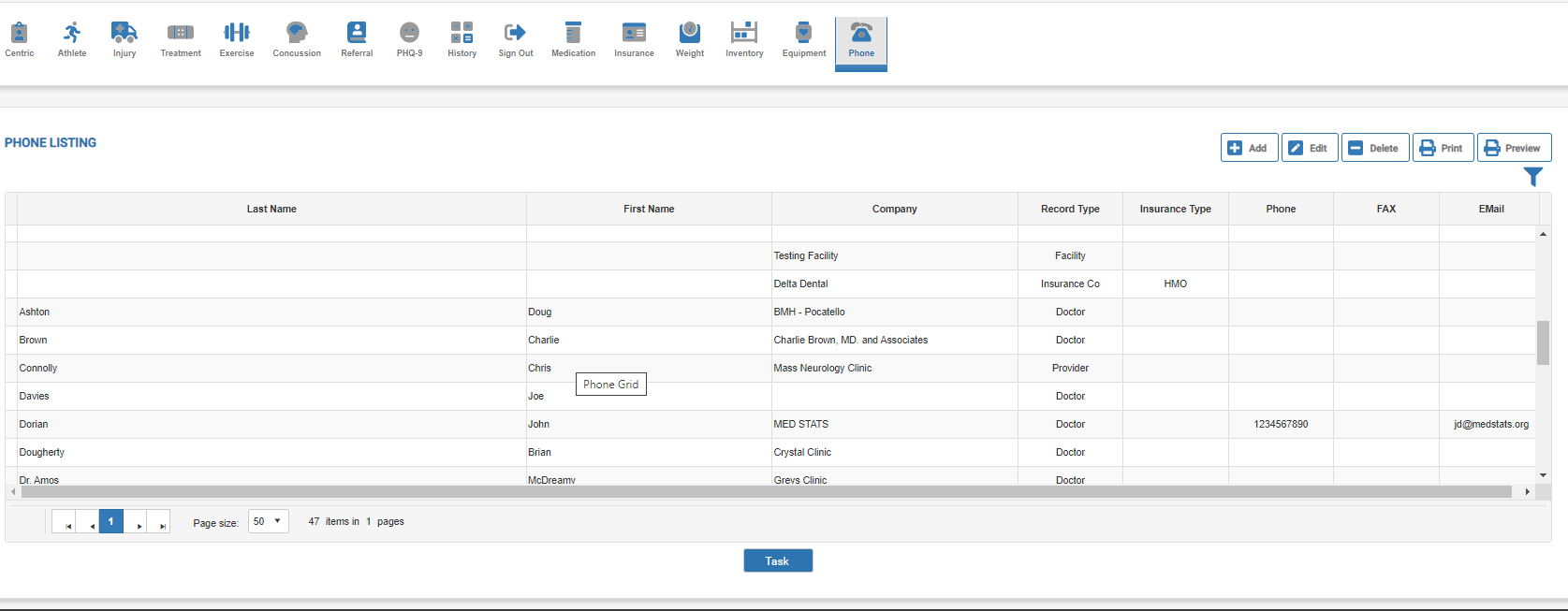Viewport: 1568px width, 611px height.
Task: Sort by First Name column header
Action: (x=649, y=209)
